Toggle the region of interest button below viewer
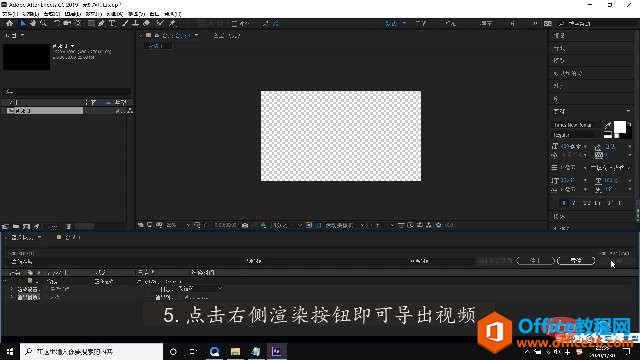640x360 pixels. pyautogui.click(x=309, y=225)
